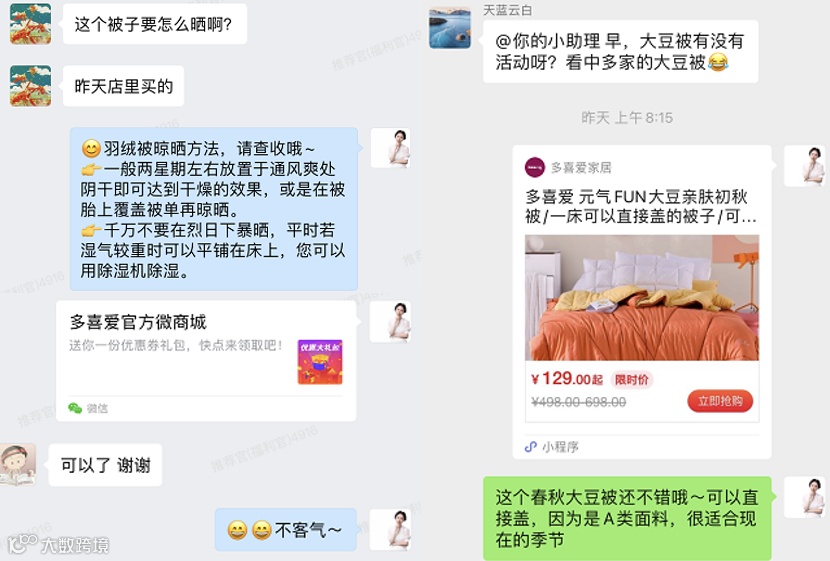
Task: Open the orange bedding product image
Action: click(642, 297)
